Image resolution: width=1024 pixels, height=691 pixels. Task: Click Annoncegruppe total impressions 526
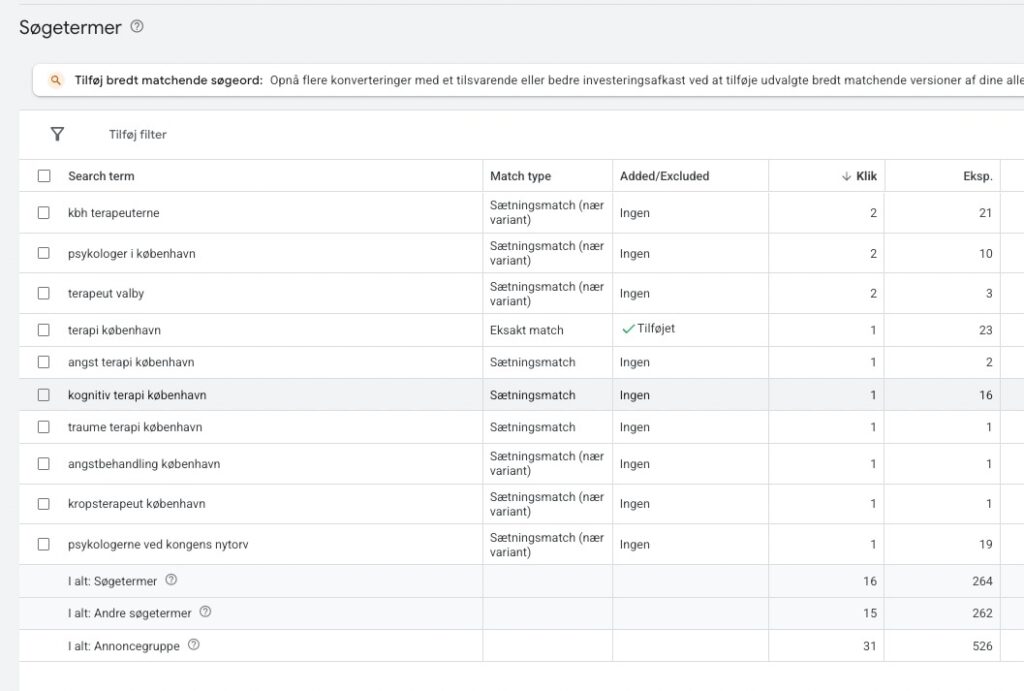point(982,646)
